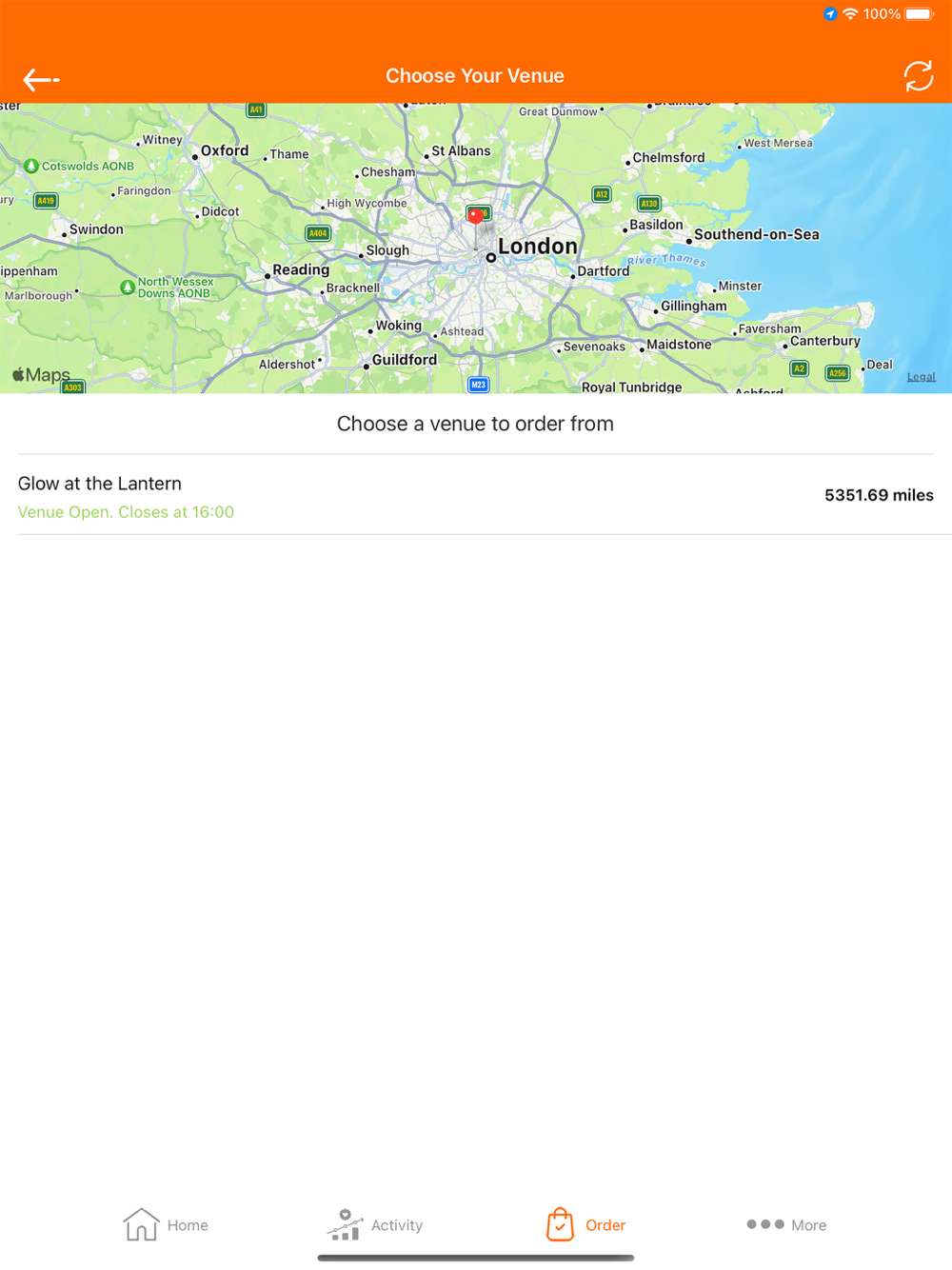Tap the back arrow icon
Image resolution: width=952 pixels, height=1270 pixels.
point(41,80)
